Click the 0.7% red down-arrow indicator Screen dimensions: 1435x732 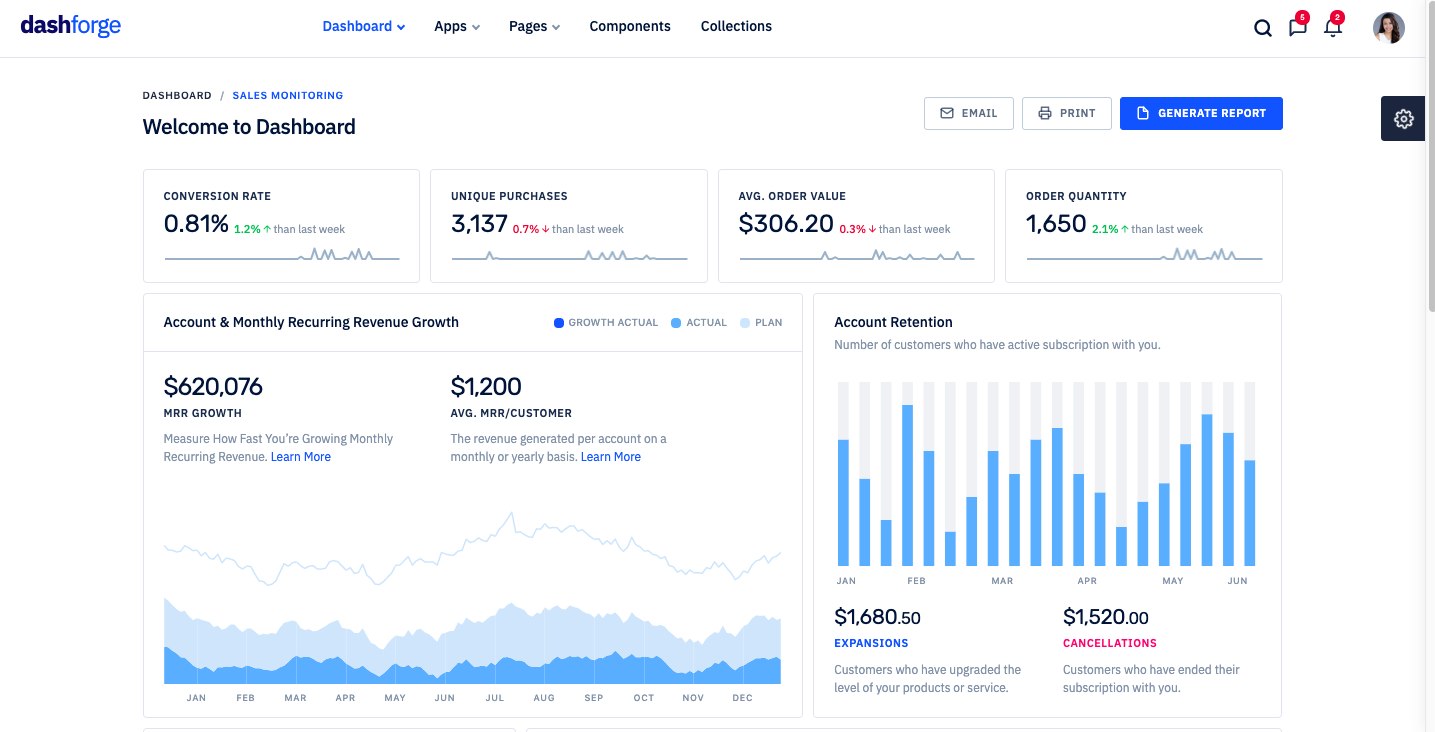click(x=532, y=229)
